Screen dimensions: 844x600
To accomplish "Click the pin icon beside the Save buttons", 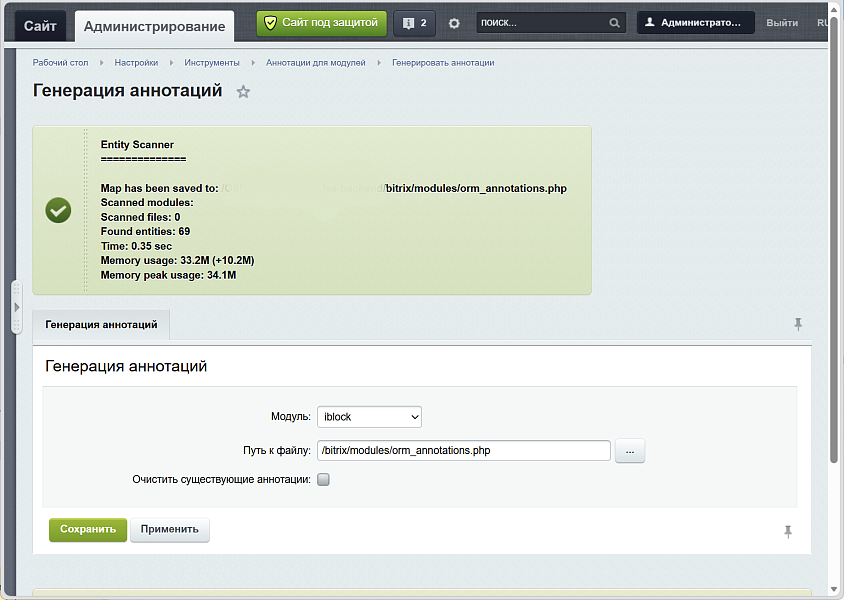I will click(x=787, y=531).
